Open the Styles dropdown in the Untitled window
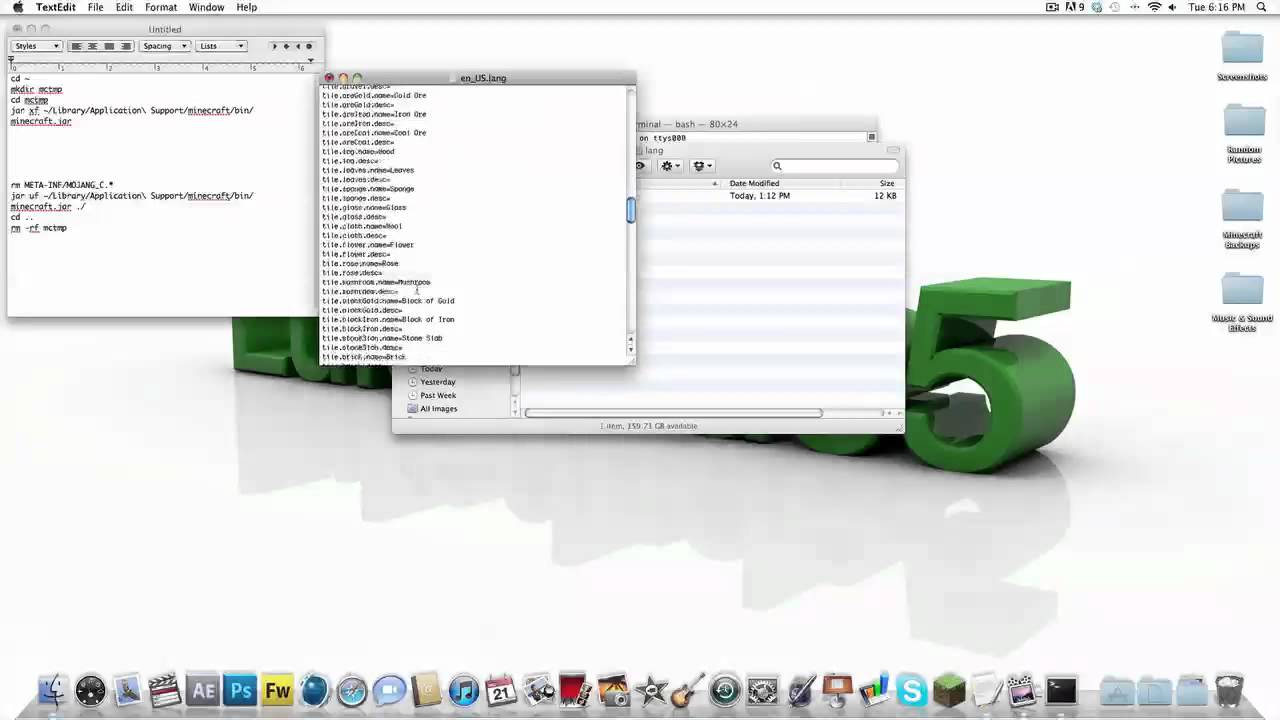1280x720 pixels. point(37,46)
